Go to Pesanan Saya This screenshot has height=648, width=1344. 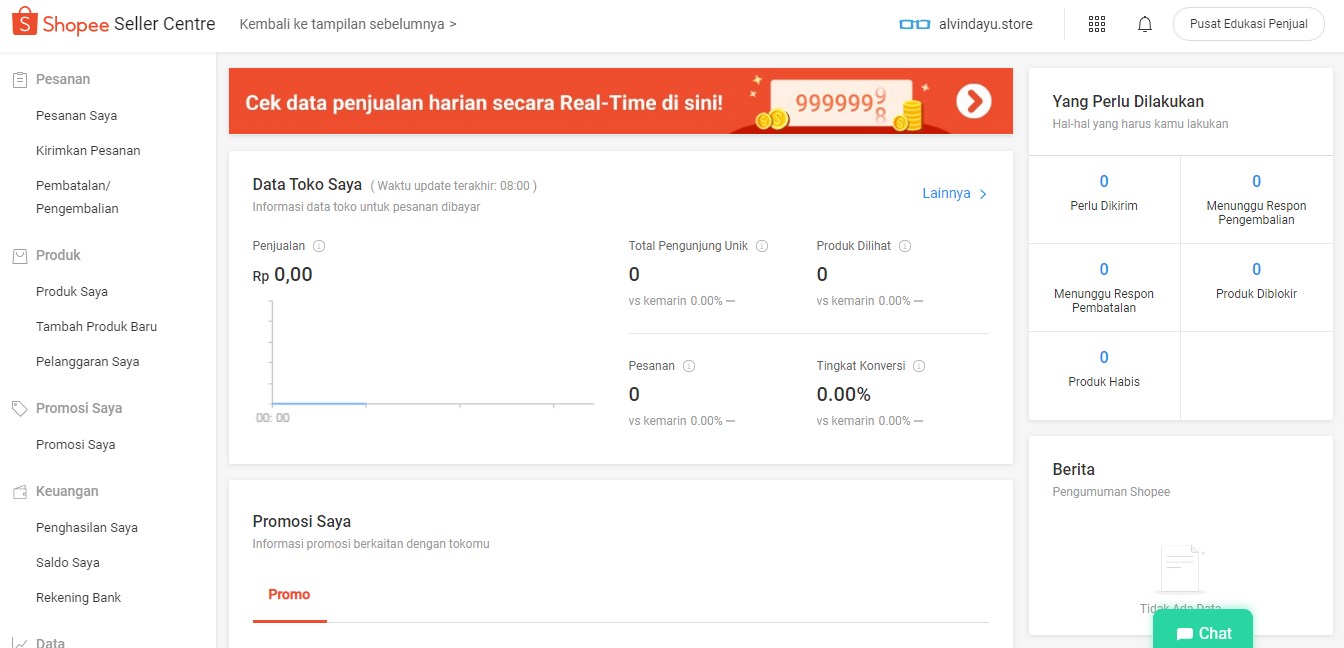point(76,116)
